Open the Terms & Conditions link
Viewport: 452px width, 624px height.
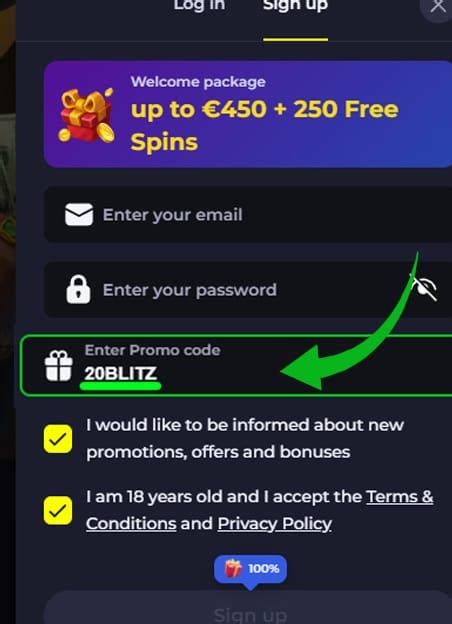coord(259,510)
